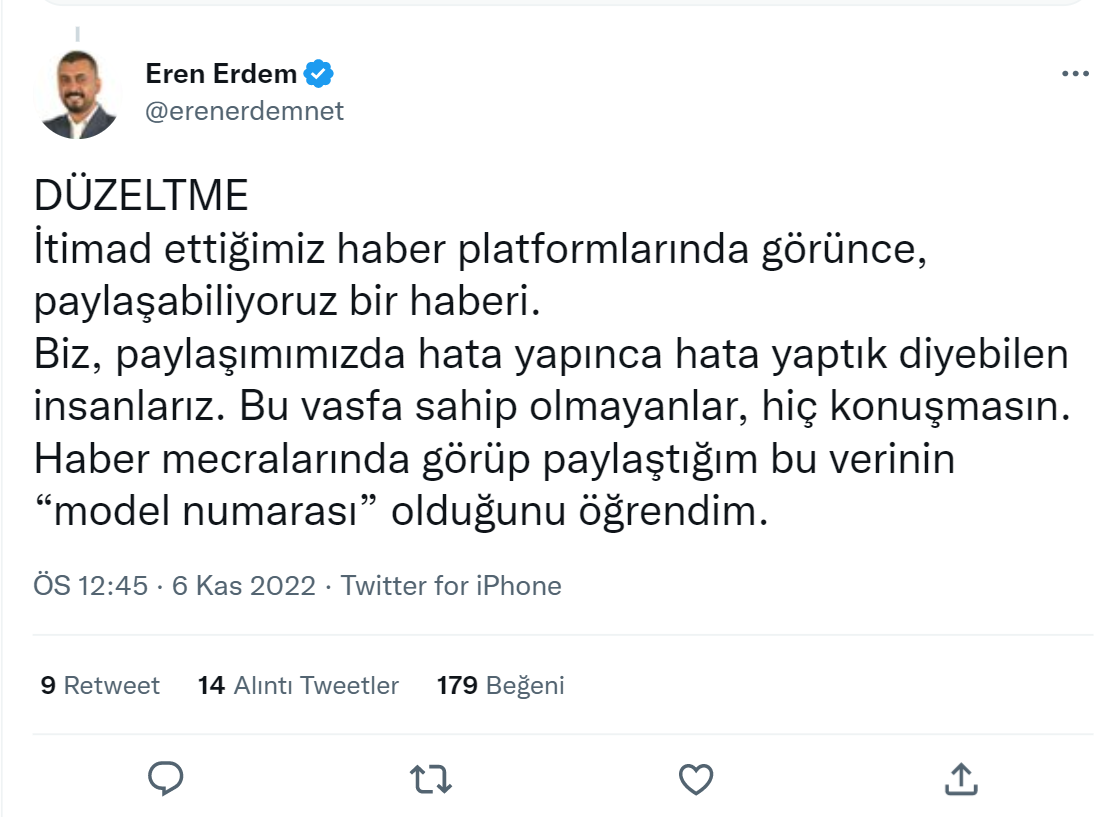Viewport: 1120px width, 817px height.
Task: Open the @erenerdemnet handle link
Action: click(244, 111)
